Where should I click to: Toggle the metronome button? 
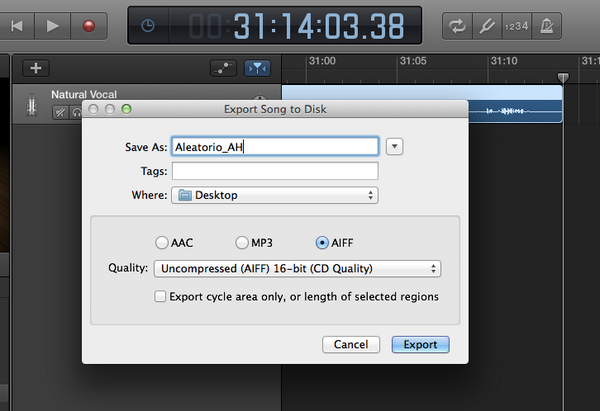546,26
